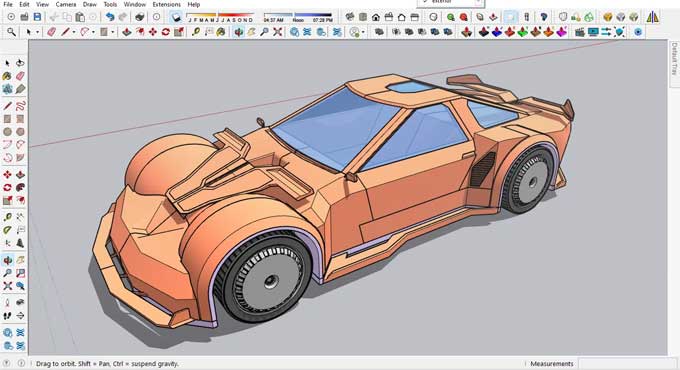Image resolution: width=680 pixels, height=370 pixels.
Task: Select the Rotate tool in top toolbar
Action: pyautogui.click(x=166, y=32)
